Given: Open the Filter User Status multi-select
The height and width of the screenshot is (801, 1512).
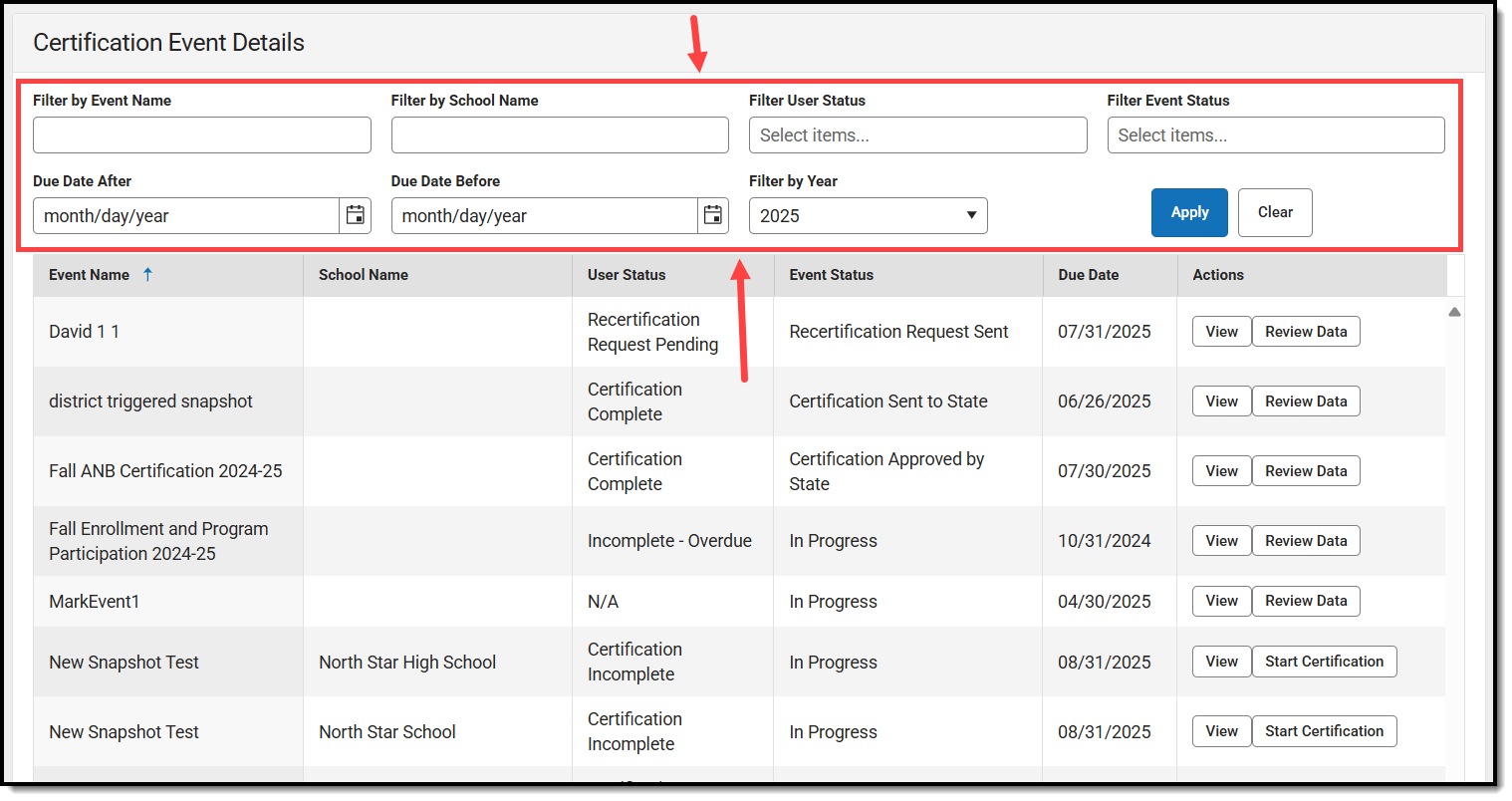Looking at the screenshot, I should coord(917,134).
